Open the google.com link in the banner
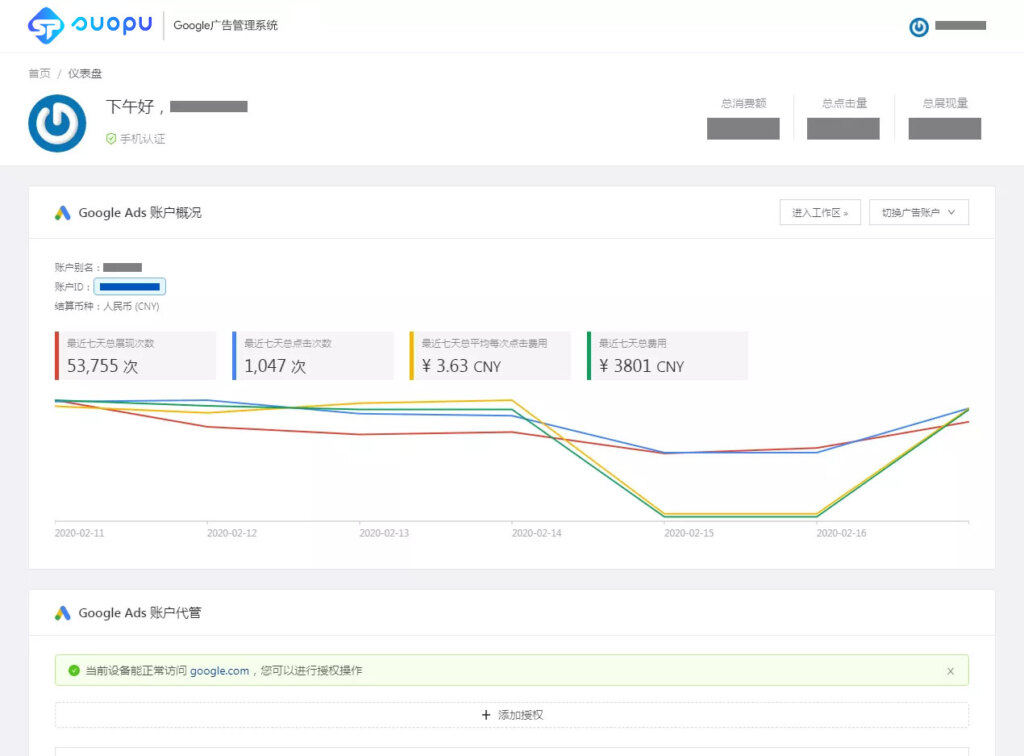 click(x=219, y=671)
